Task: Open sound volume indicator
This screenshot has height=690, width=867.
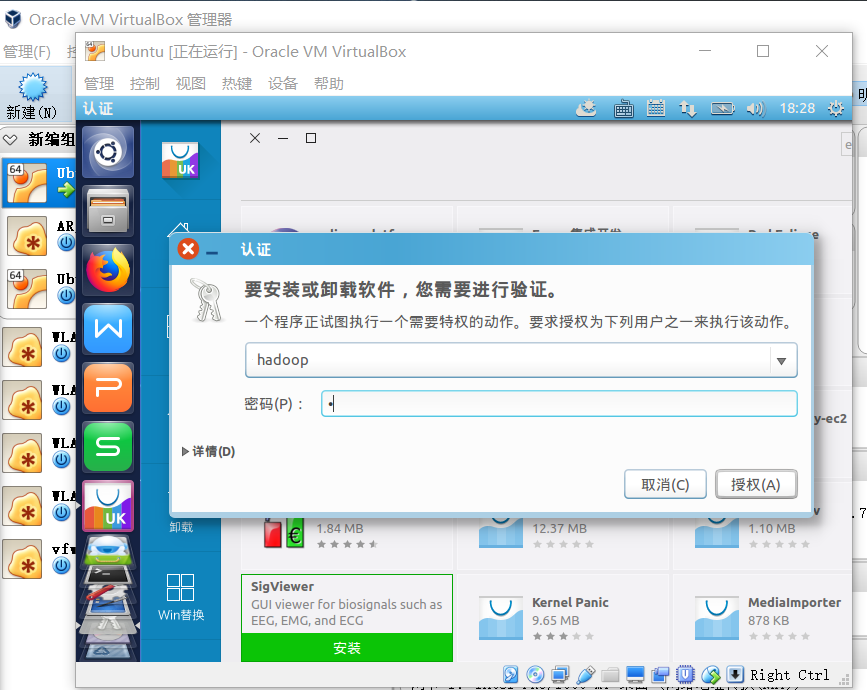Action: tap(755, 108)
